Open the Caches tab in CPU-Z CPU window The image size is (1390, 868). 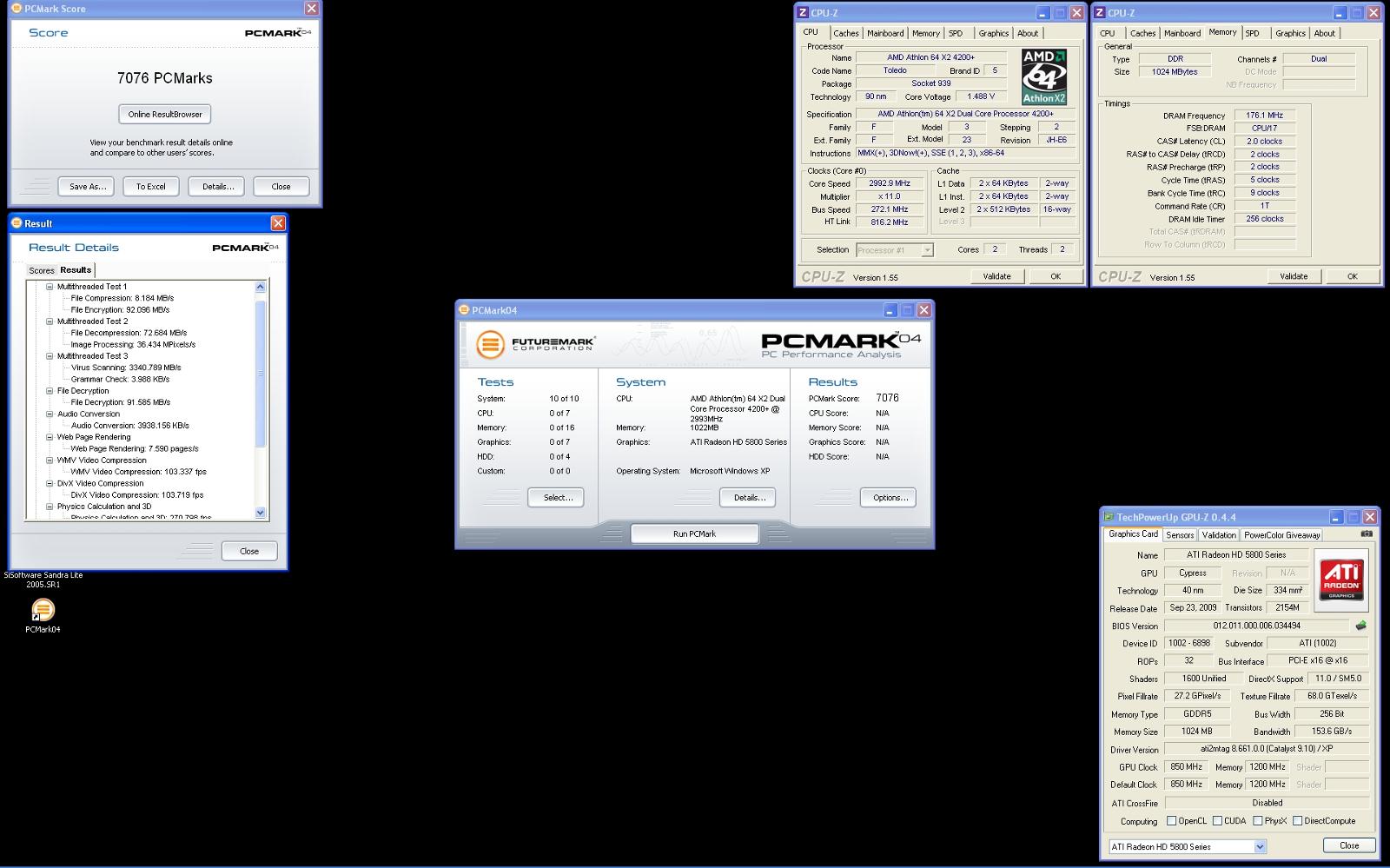[x=846, y=33]
